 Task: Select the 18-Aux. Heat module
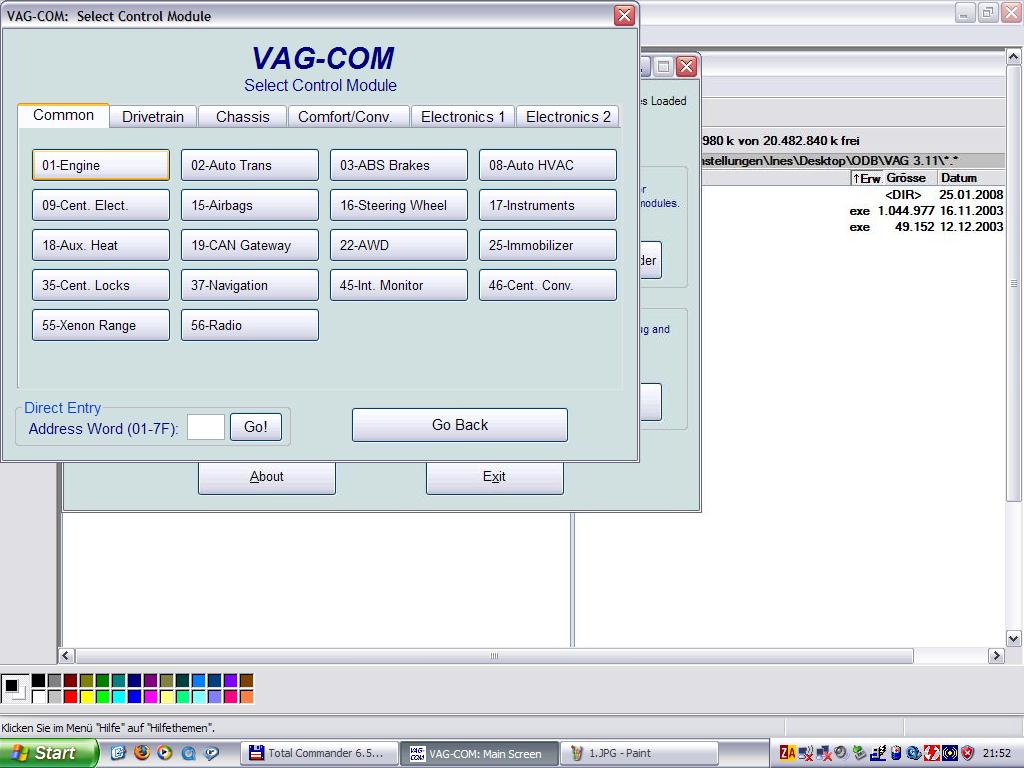(x=101, y=245)
